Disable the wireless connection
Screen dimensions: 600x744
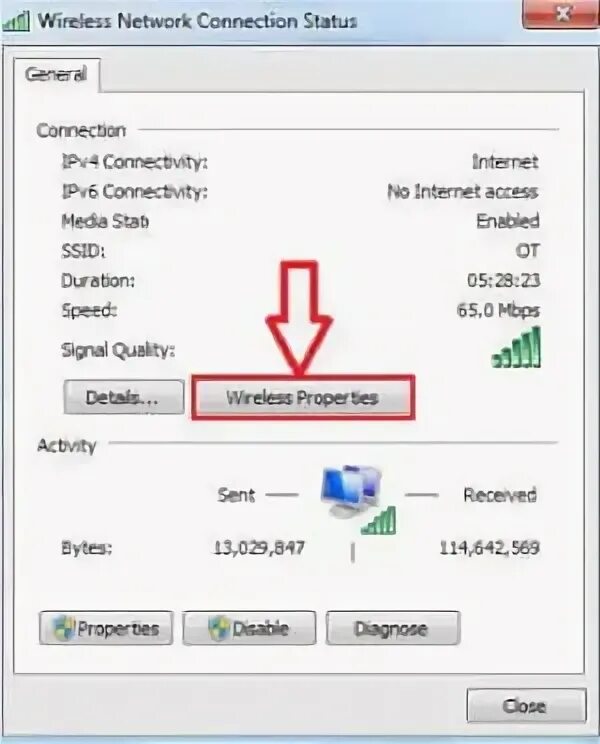(x=249, y=628)
